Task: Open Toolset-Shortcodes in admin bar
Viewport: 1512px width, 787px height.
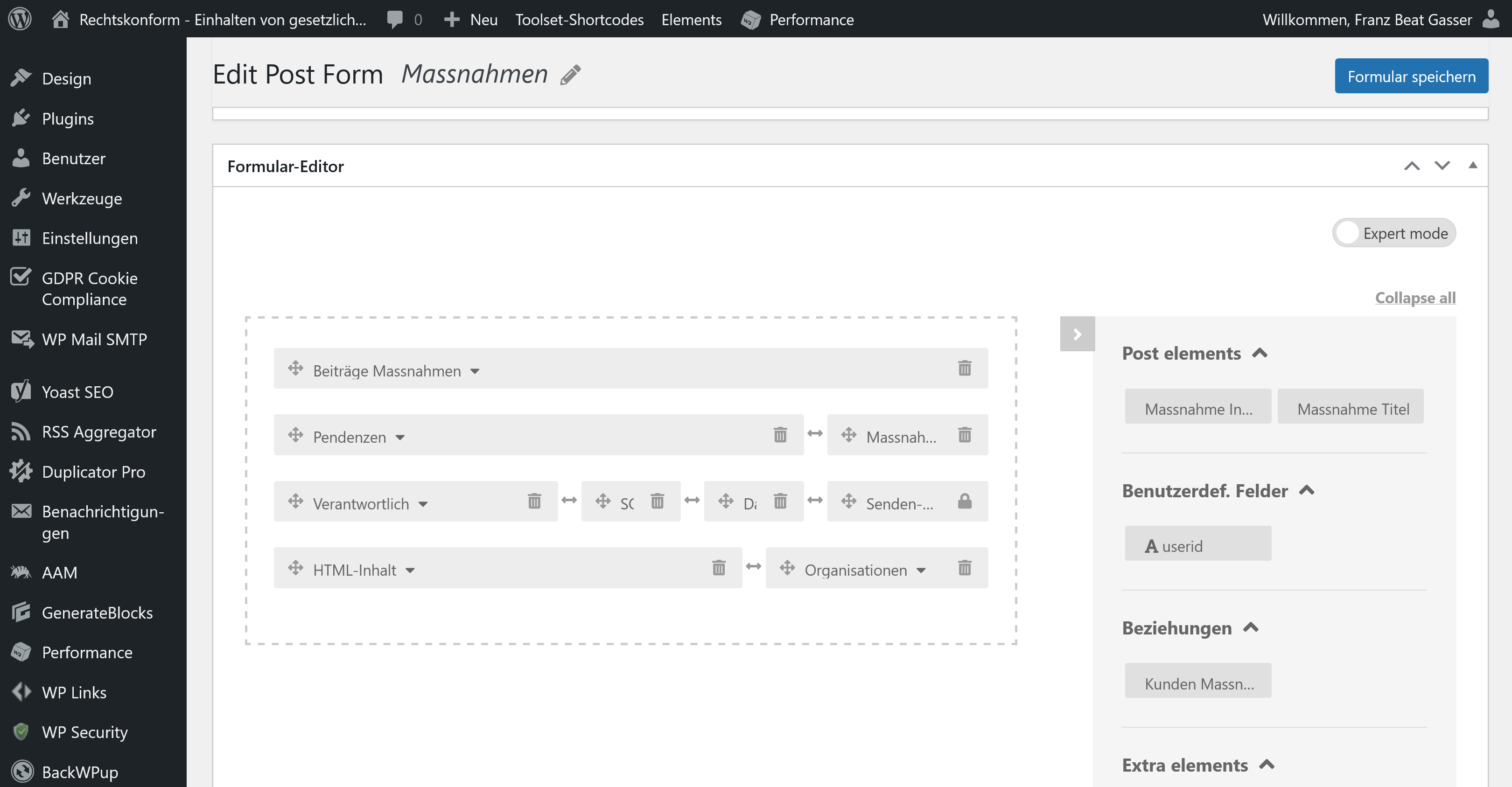Action: [579, 20]
